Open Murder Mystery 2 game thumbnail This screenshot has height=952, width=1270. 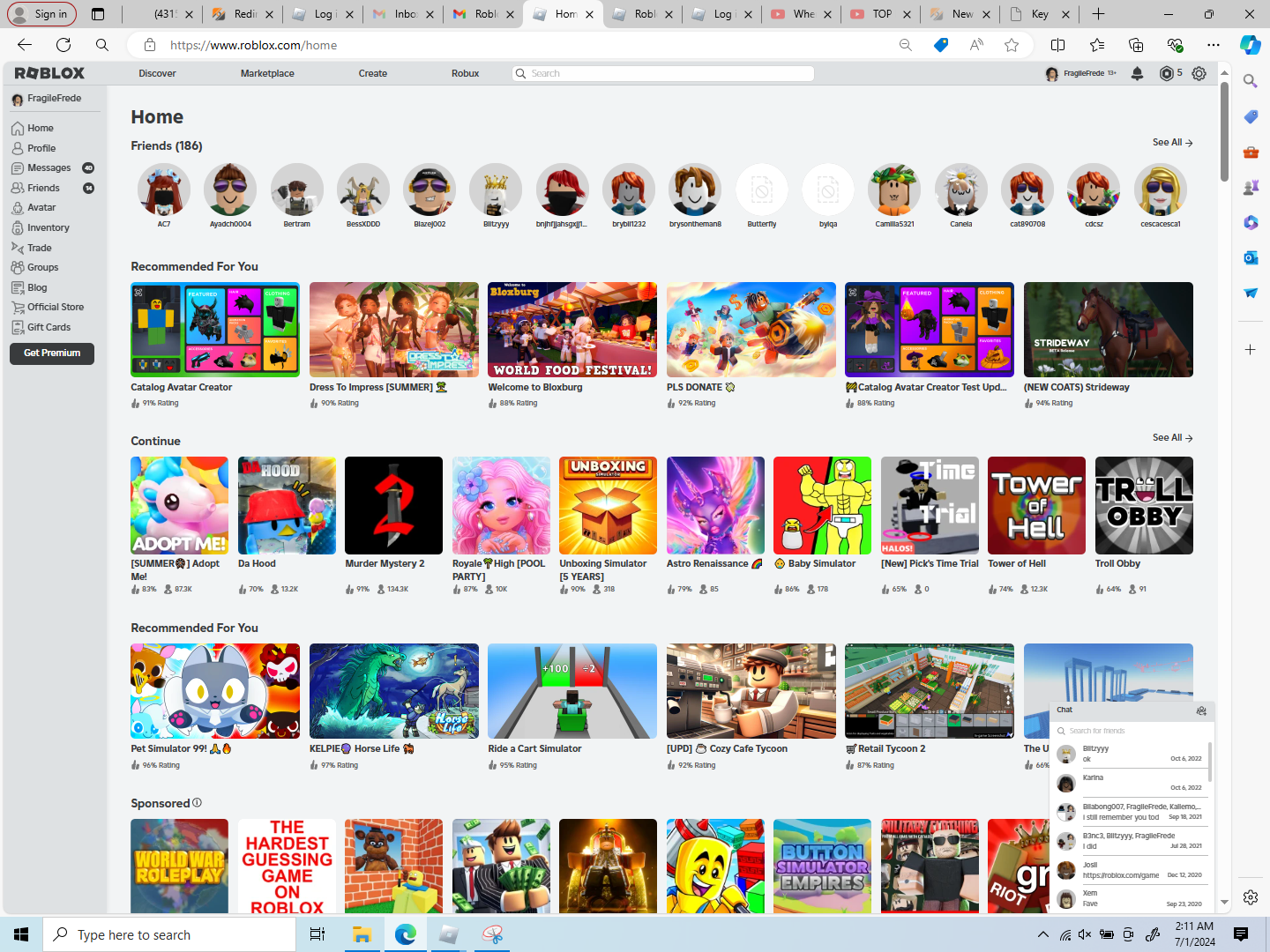(x=393, y=505)
